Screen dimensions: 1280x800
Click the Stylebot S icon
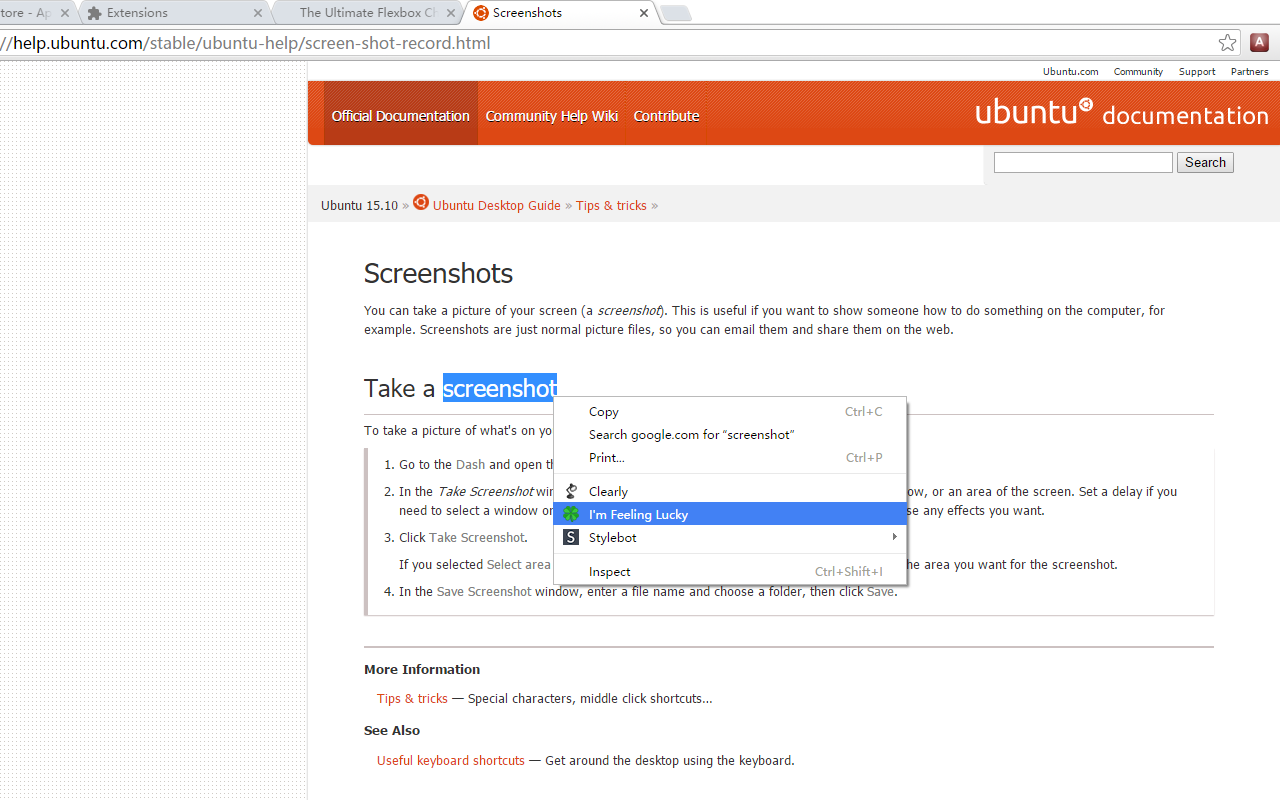coord(571,537)
